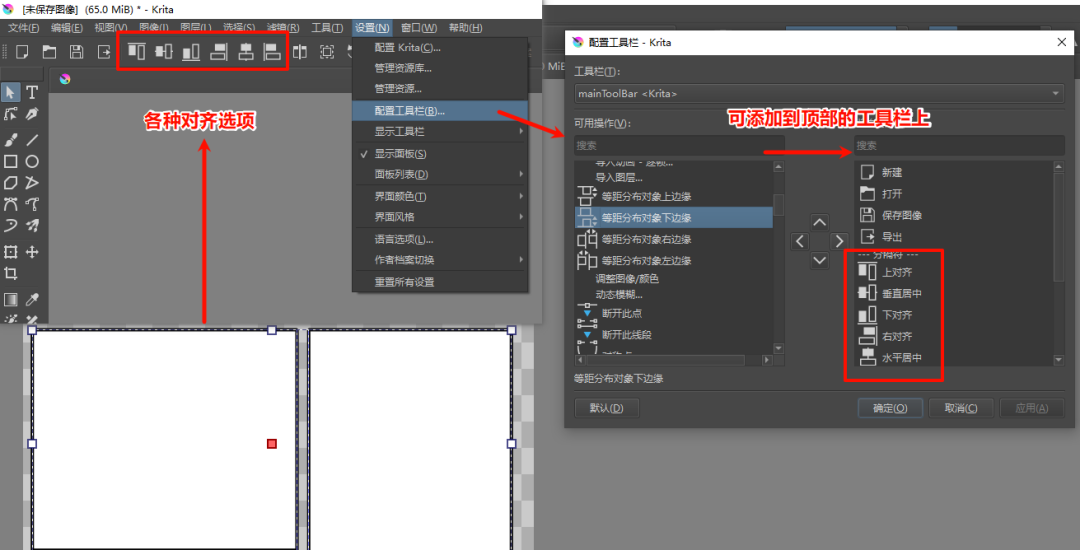This screenshot has height=550, width=1080.
Task: Click the Export toolbar icon
Action: tap(103, 52)
